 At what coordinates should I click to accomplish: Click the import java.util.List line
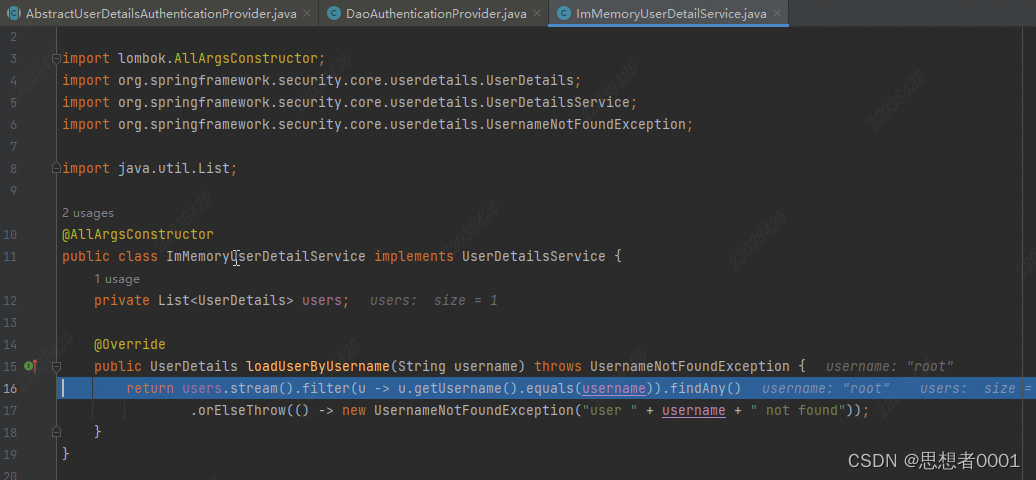pyautogui.click(x=149, y=169)
